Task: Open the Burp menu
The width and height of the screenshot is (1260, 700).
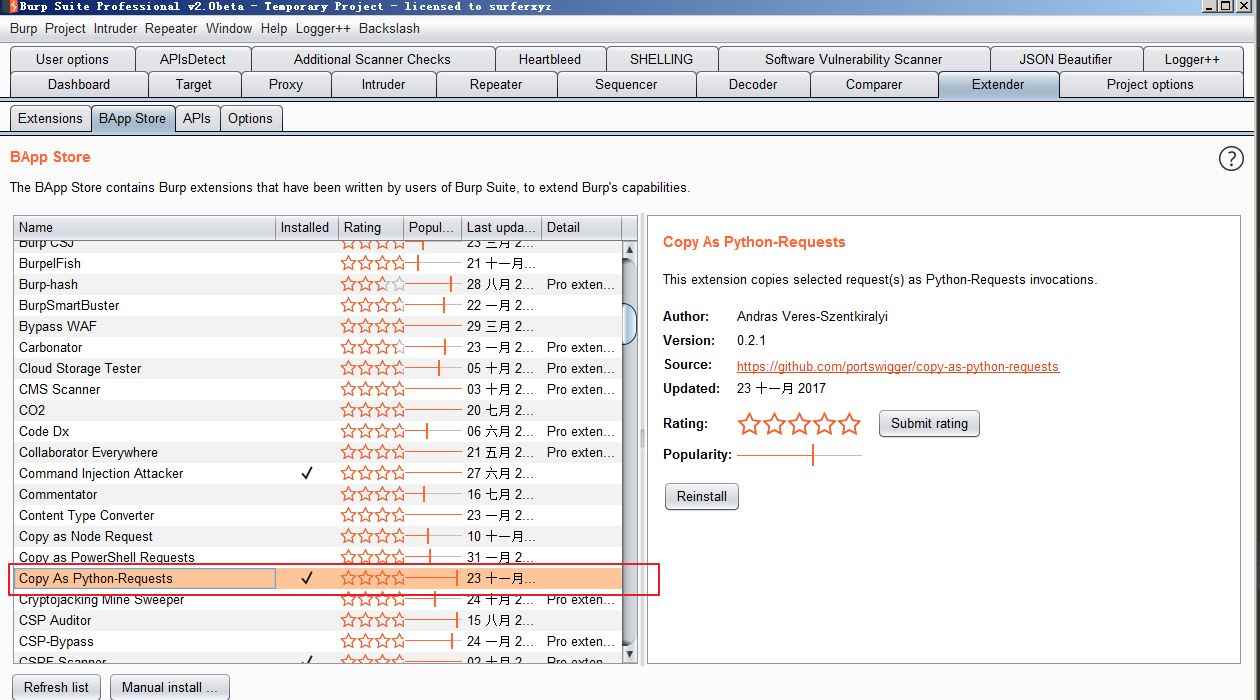Action: pyautogui.click(x=23, y=29)
